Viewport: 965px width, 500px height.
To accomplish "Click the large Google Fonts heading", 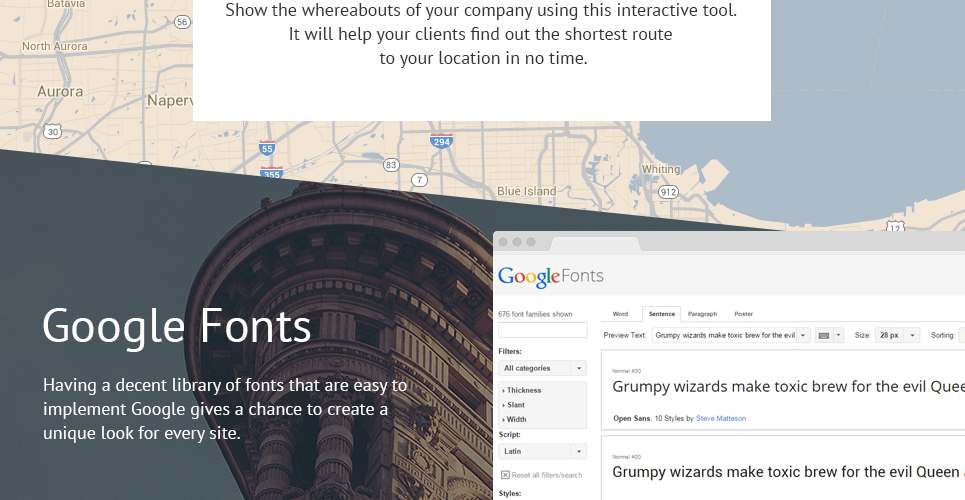I will (177, 326).
